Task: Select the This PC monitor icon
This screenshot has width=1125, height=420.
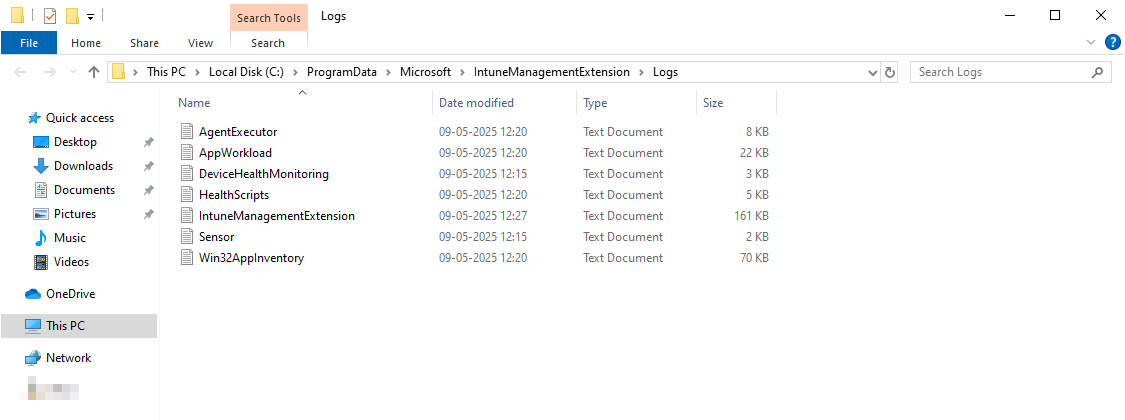Action: (x=33, y=325)
